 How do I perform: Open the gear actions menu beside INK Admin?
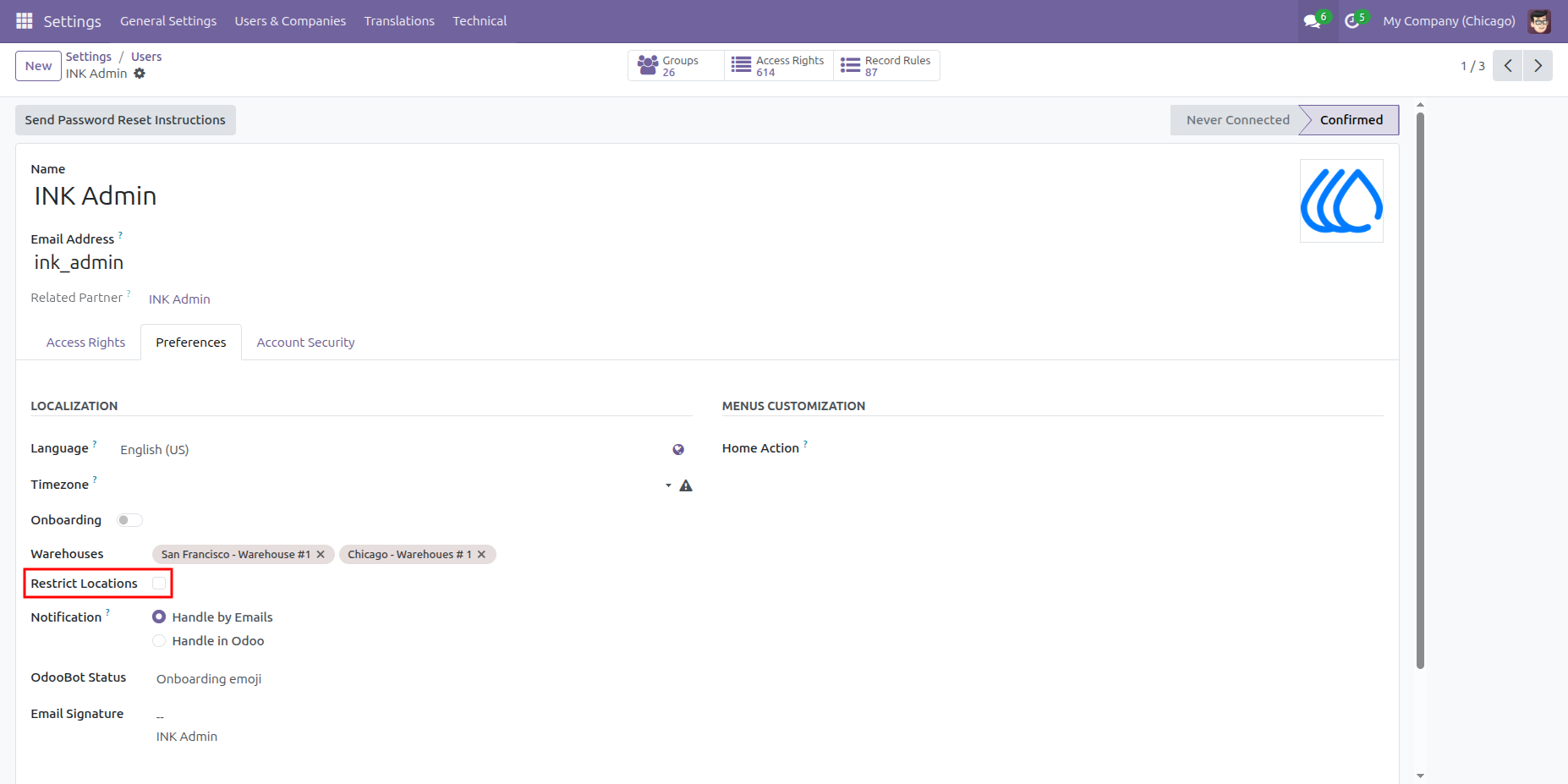(x=140, y=74)
